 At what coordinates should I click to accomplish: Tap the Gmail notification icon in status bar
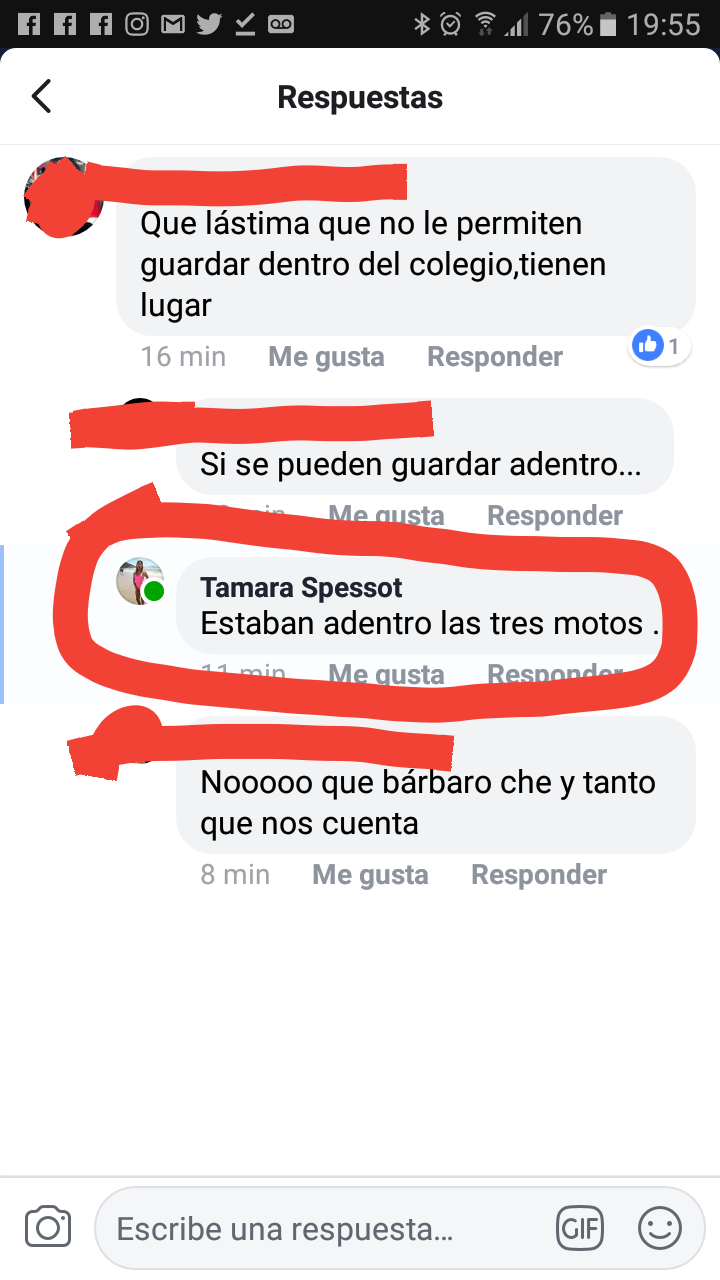click(x=173, y=24)
